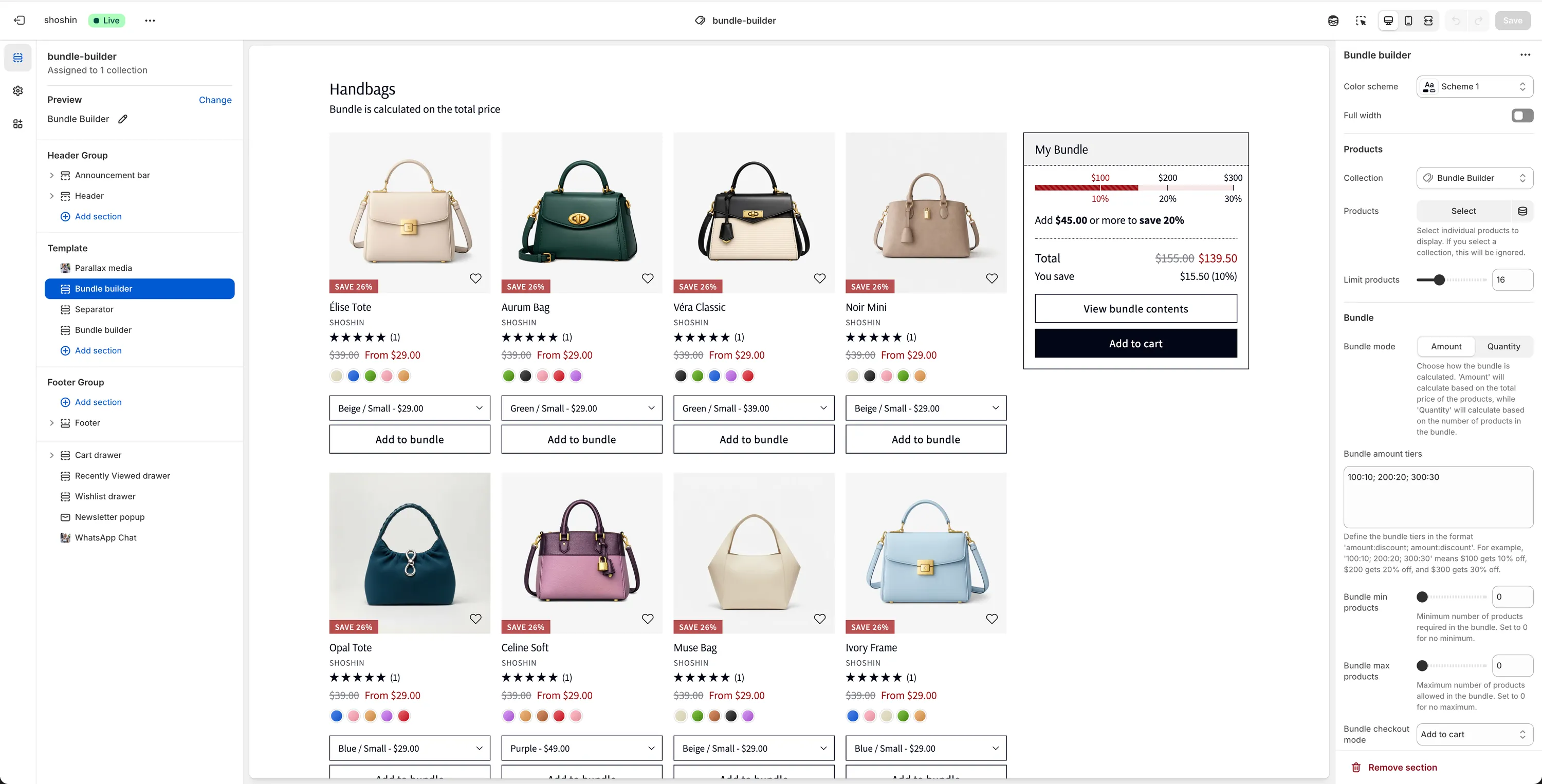Screen dimensions: 1542x784
Task: Click Change link next to Preview
Action: 215,100
